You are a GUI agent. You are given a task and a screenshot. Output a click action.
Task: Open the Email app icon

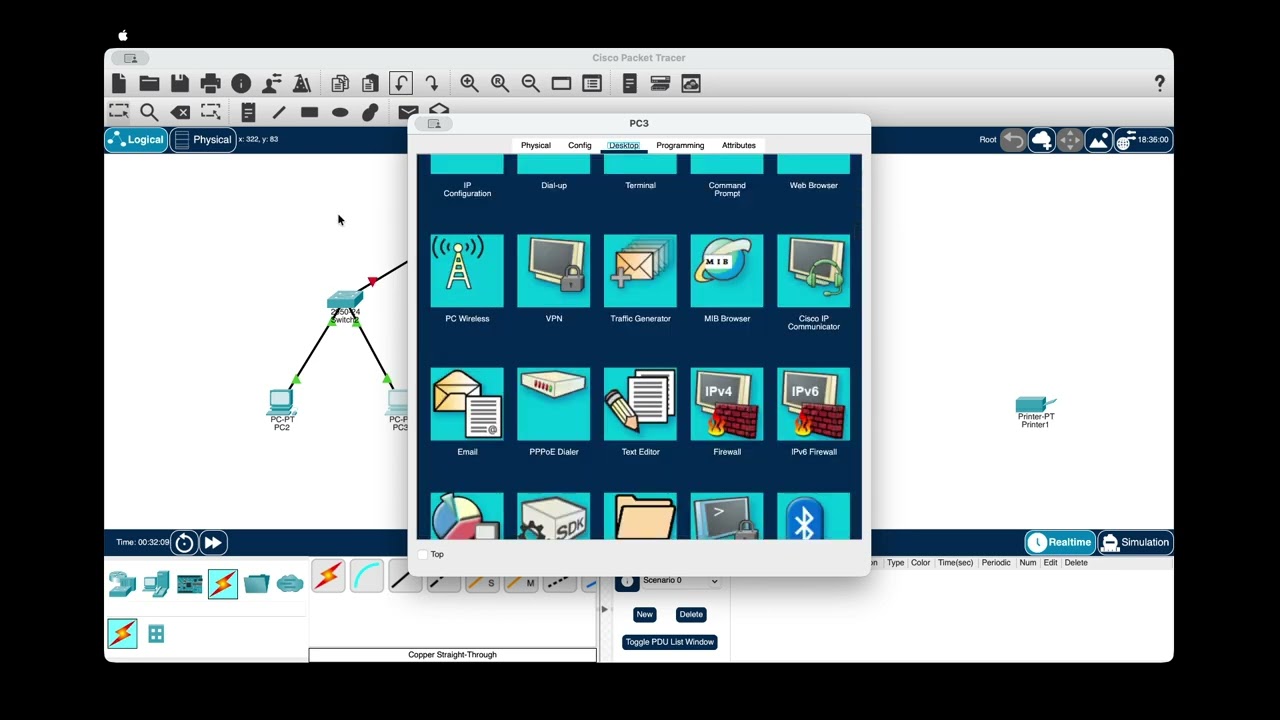pyautogui.click(x=467, y=404)
